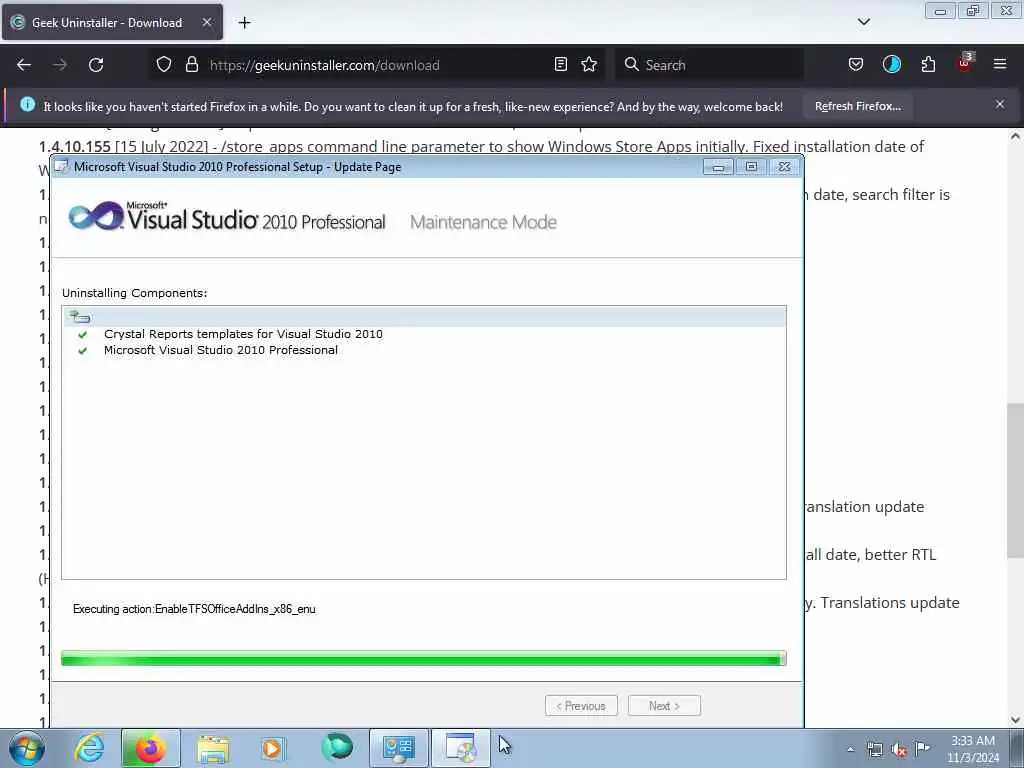Minimize the Visual Studio Setup window
The width and height of the screenshot is (1024, 768).
pyautogui.click(x=718, y=167)
